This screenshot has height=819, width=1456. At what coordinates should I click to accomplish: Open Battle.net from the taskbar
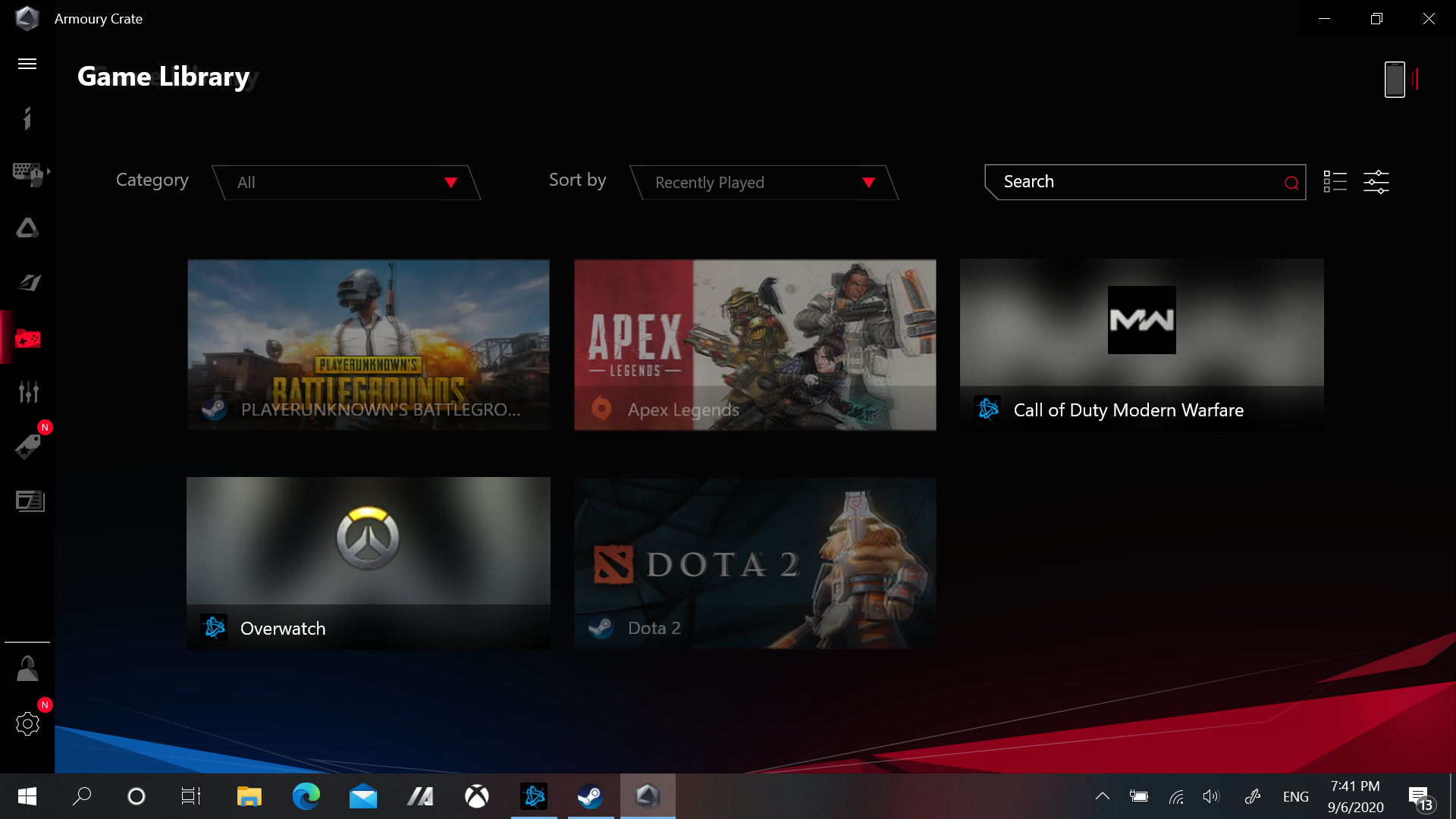coord(534,796)
